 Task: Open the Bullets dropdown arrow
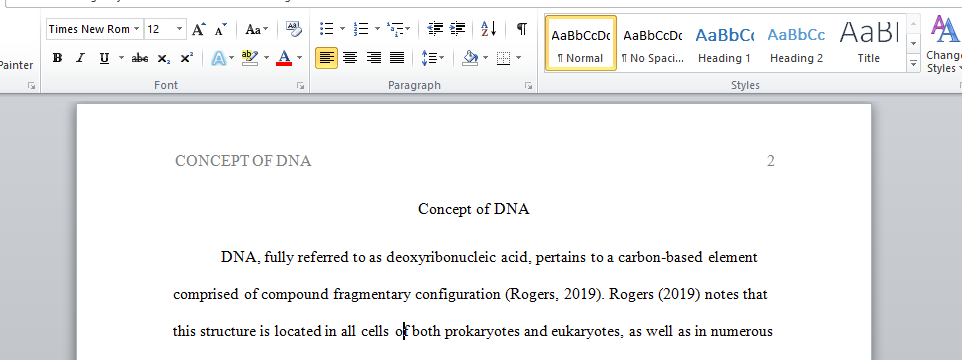342,29
